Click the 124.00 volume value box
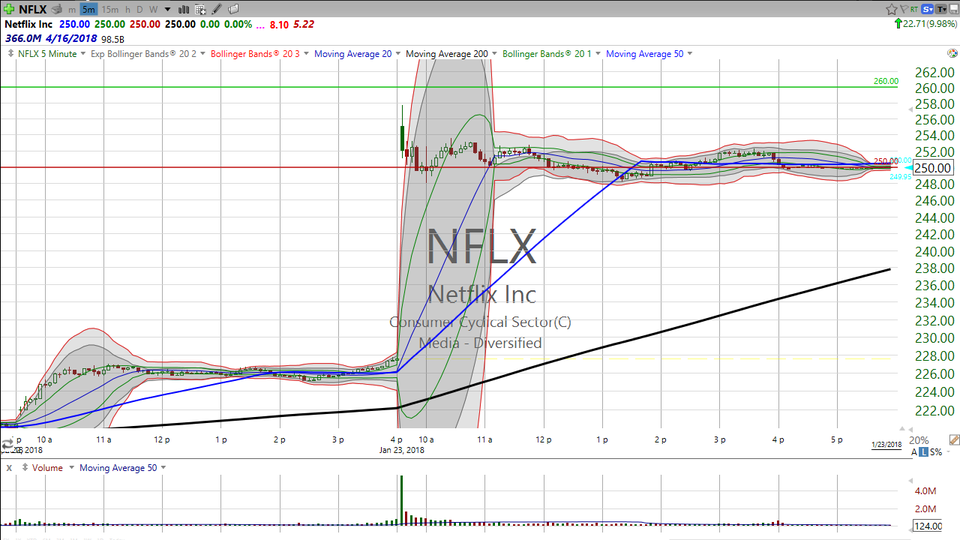960x540 pixels. point(928,525)
